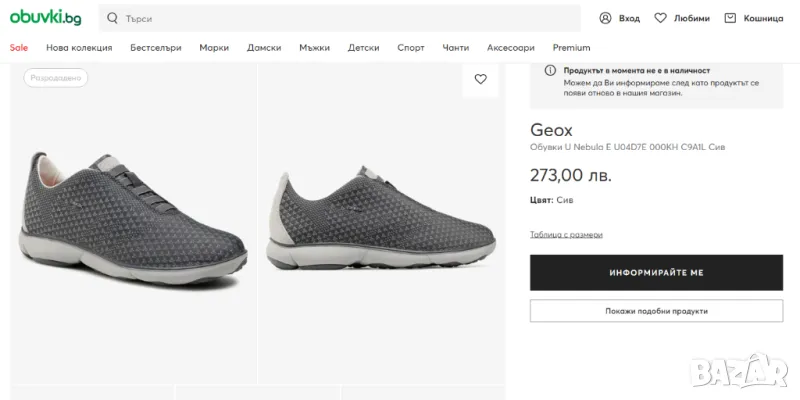This screenshot has height=400, width=800.
Task: Click the search magnifier icon
Action: [112, 18]
